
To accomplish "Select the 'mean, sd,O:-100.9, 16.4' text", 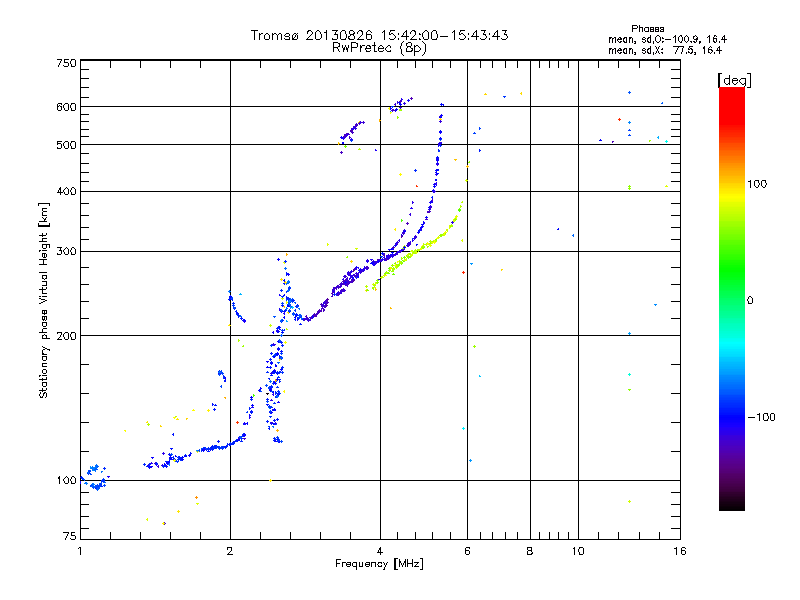I will [x=667, y=39].
